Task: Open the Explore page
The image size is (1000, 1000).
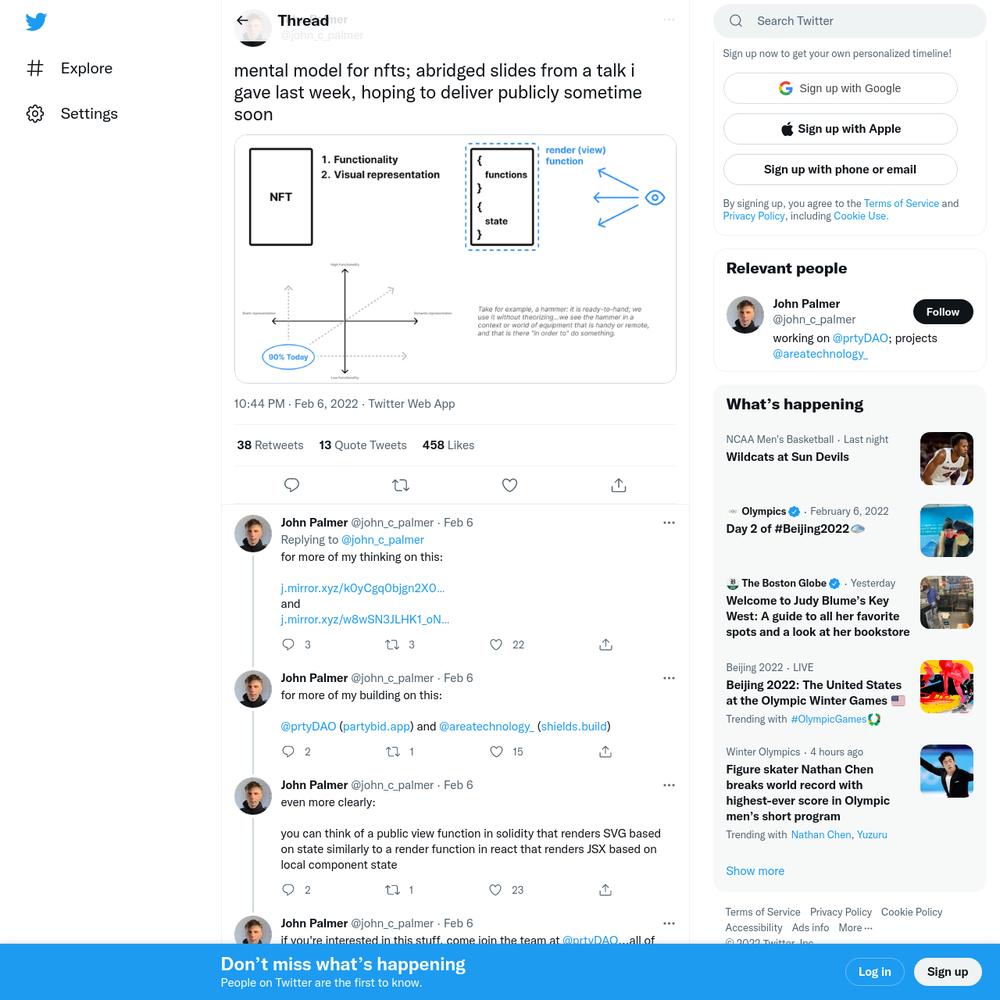Action: [86, 68]
